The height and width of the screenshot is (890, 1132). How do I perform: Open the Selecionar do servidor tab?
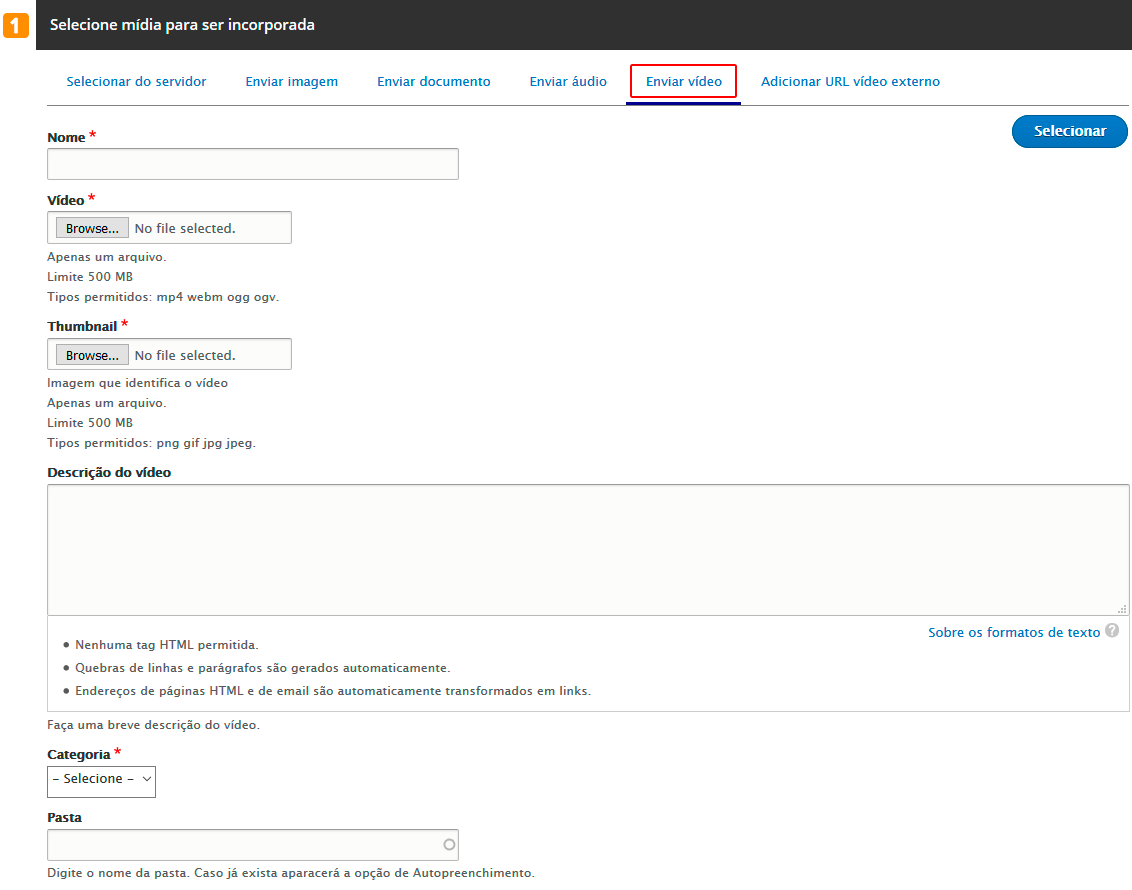click(136, 82)
